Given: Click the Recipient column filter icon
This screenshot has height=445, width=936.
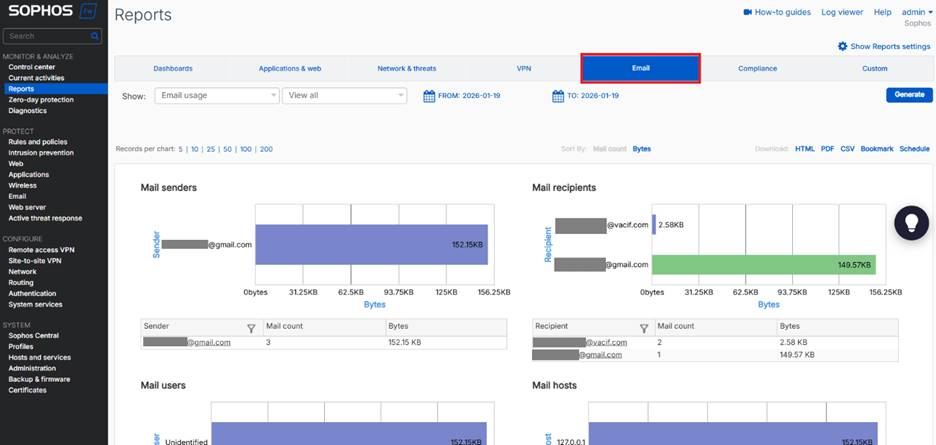Looking at the screenshot, I should tap(643, 327).
